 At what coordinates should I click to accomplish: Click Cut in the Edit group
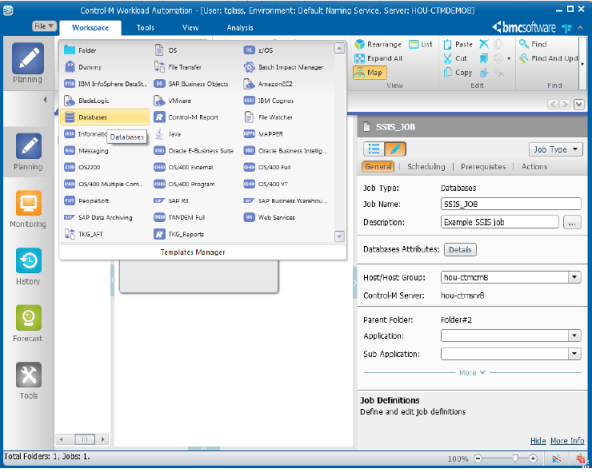pyautogui.click(x=455, y=59)
